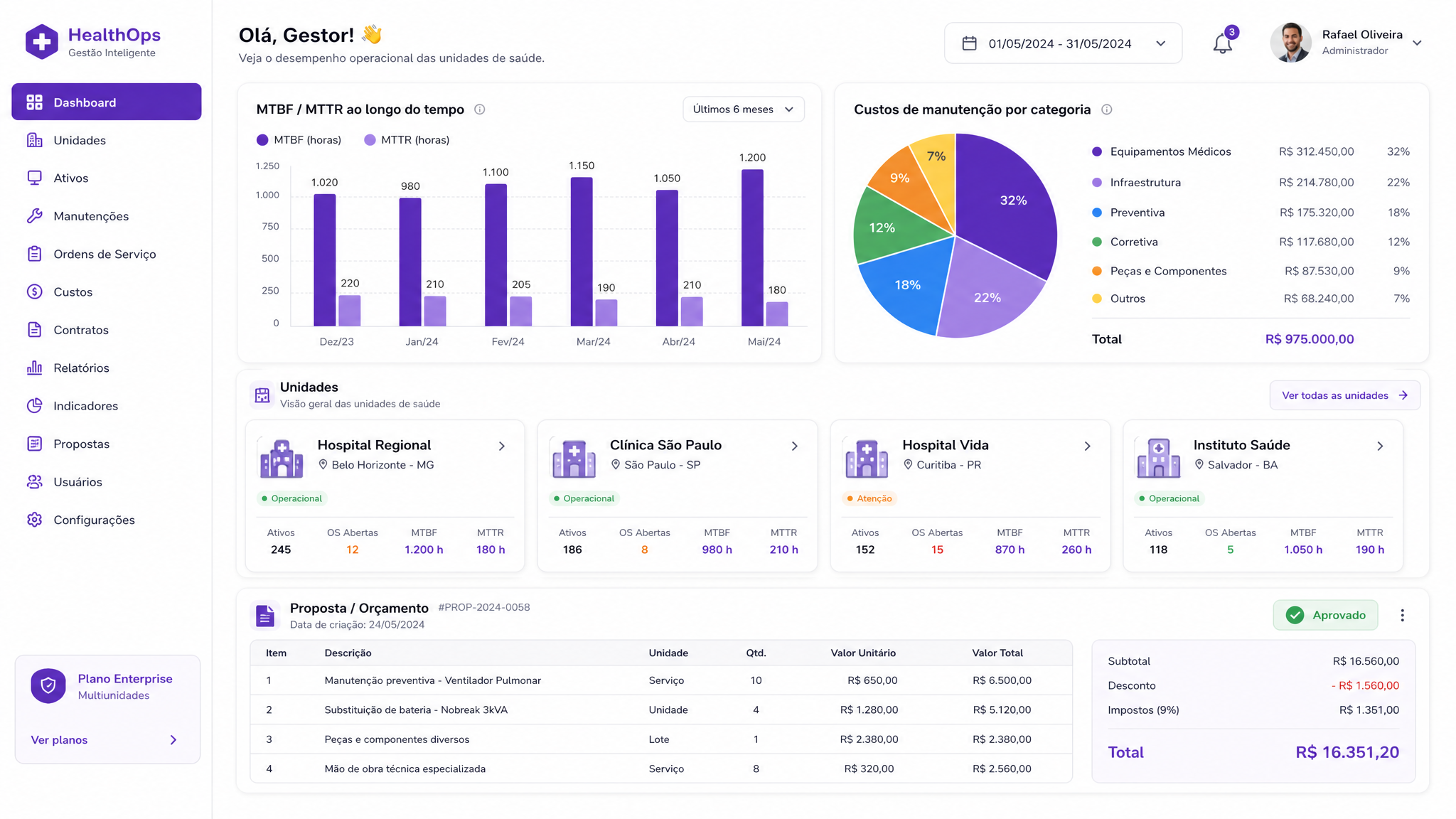Click Rafael Oliveira's profile avatar
1456x819 pixels.
1291,43
